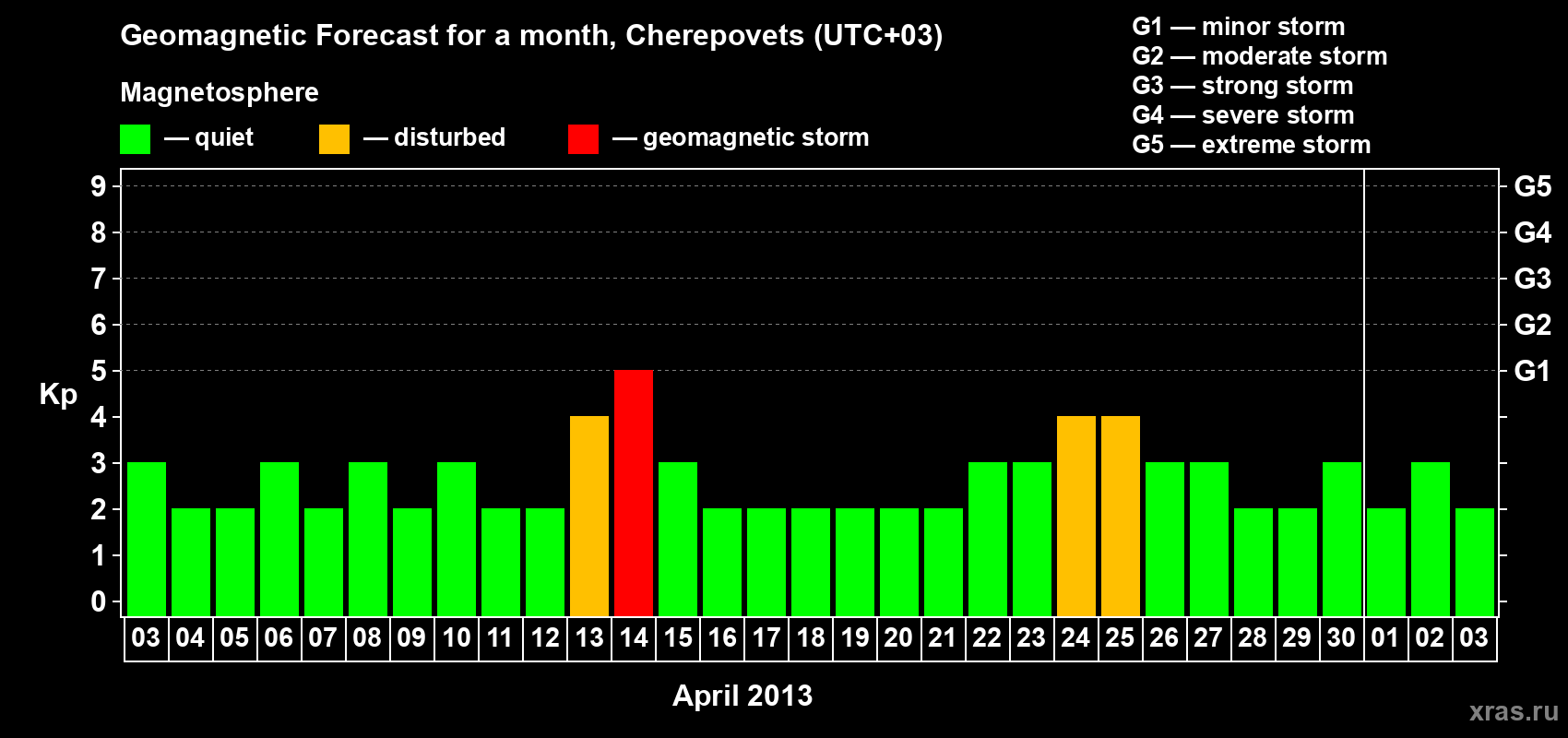Click the G2 label on the right axis
Viewport: 1568px width, 738px height.
click(1533, 325)
